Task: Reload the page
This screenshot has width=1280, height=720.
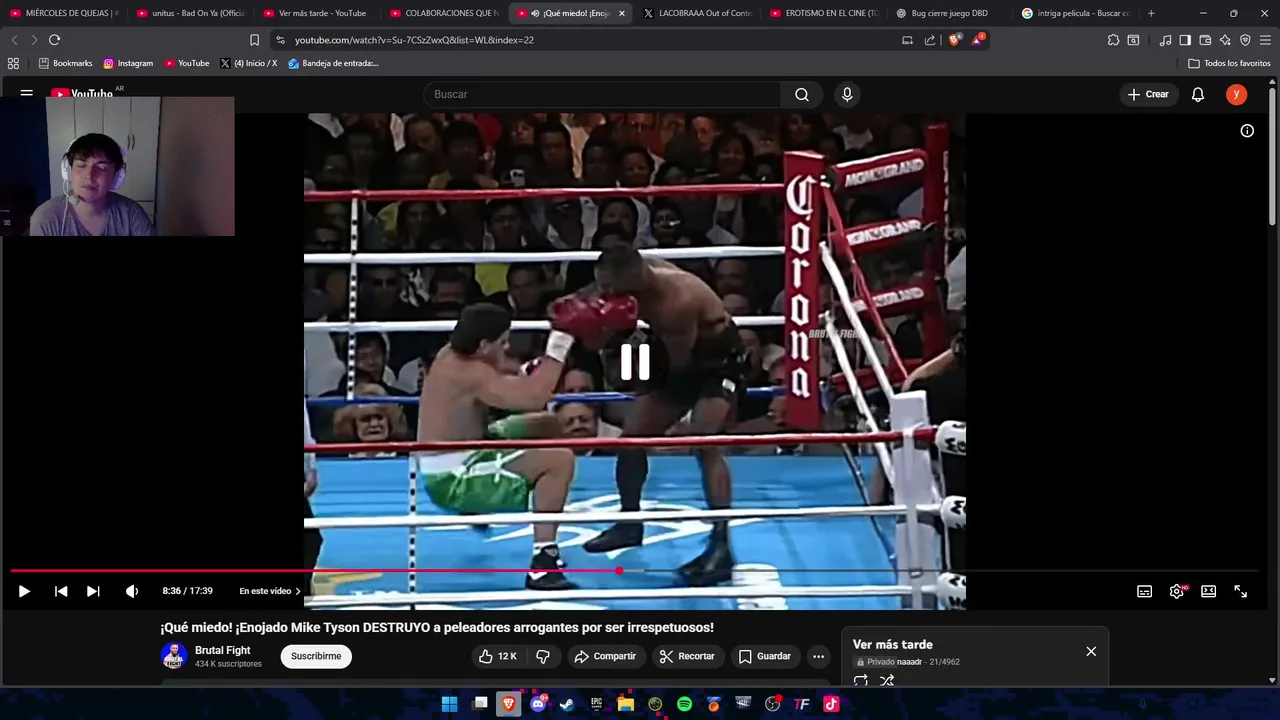Action: pos(54,40)
